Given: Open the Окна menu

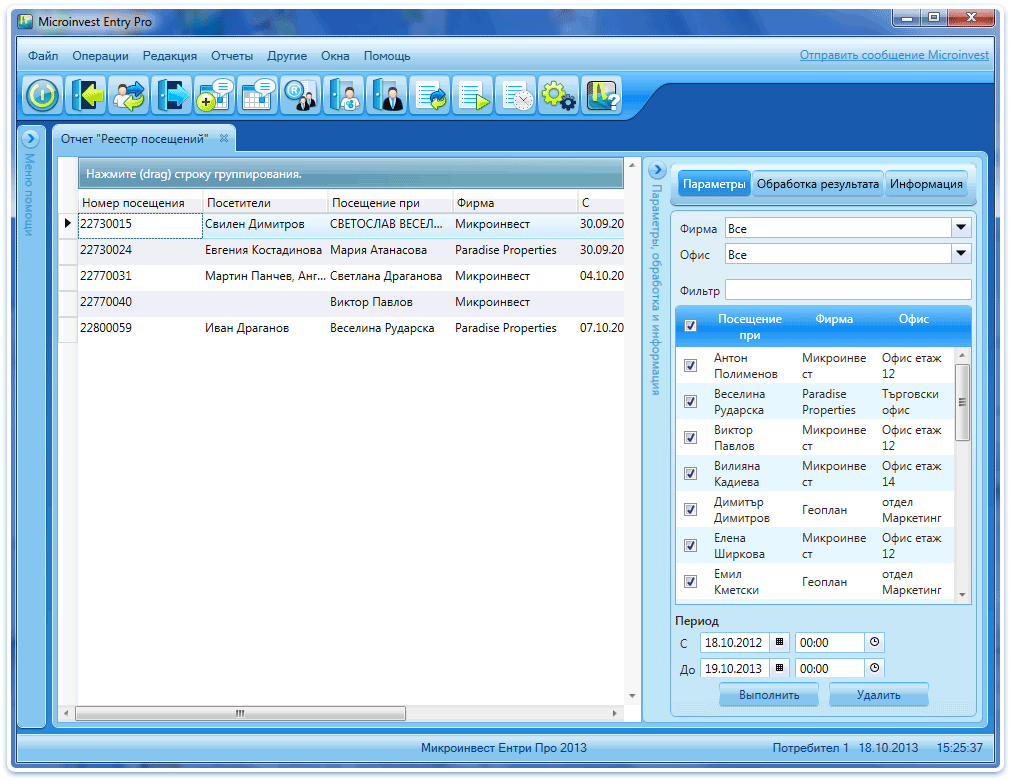Looking at the screenshot, I should click(335, 55).
